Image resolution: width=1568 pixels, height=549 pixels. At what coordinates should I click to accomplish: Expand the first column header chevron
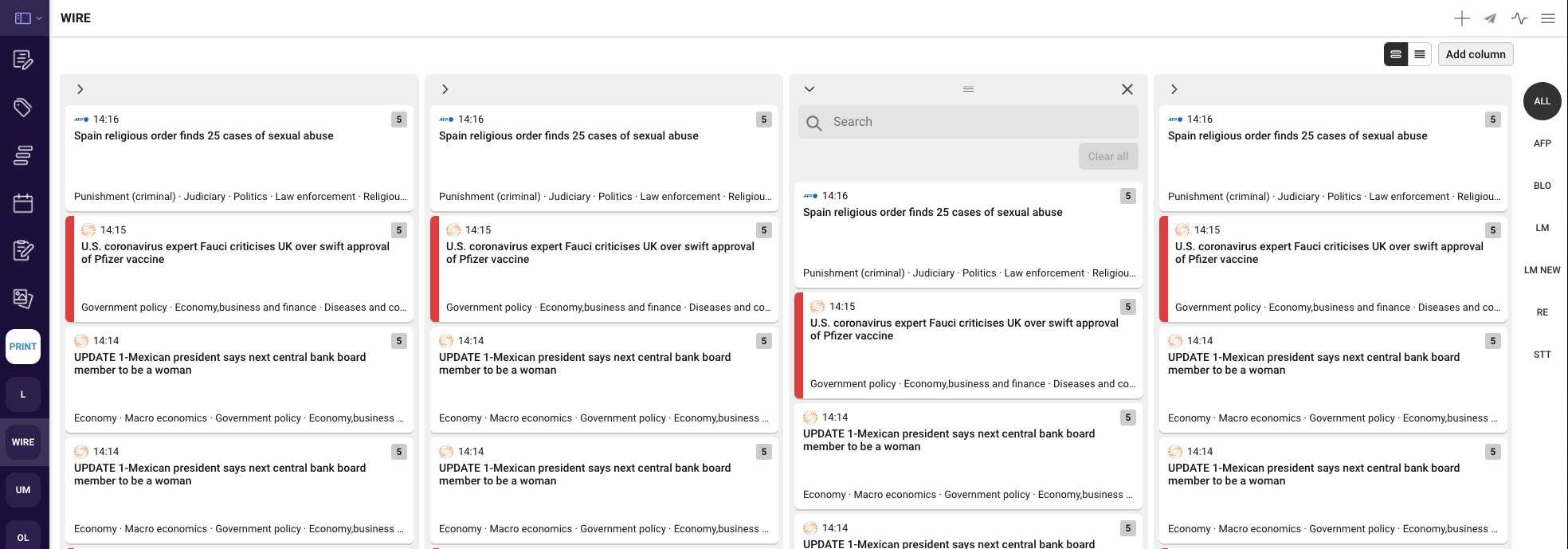(80, 89)
